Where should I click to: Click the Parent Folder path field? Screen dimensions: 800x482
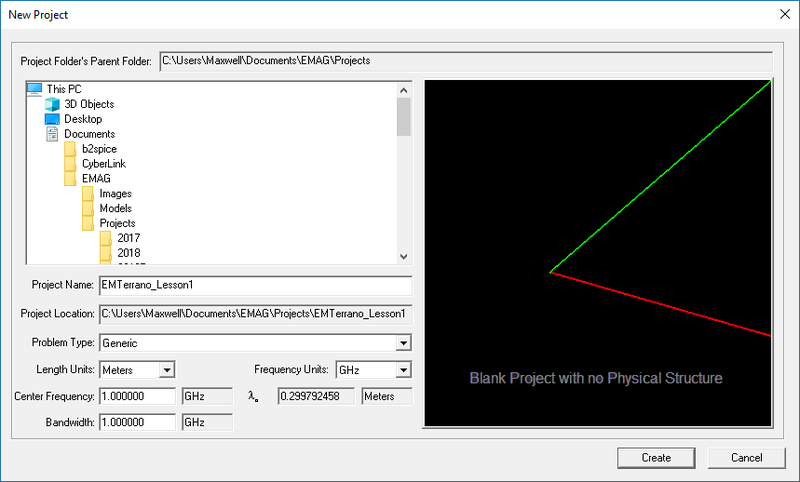(466, 61)
